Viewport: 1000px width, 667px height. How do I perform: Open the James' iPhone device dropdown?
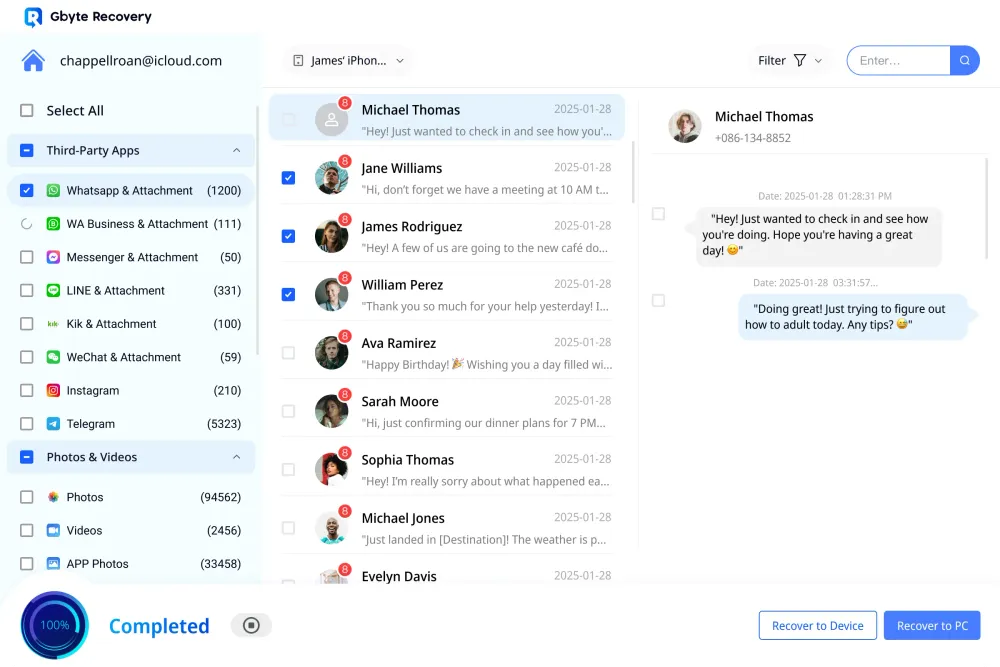coord(346,60)
